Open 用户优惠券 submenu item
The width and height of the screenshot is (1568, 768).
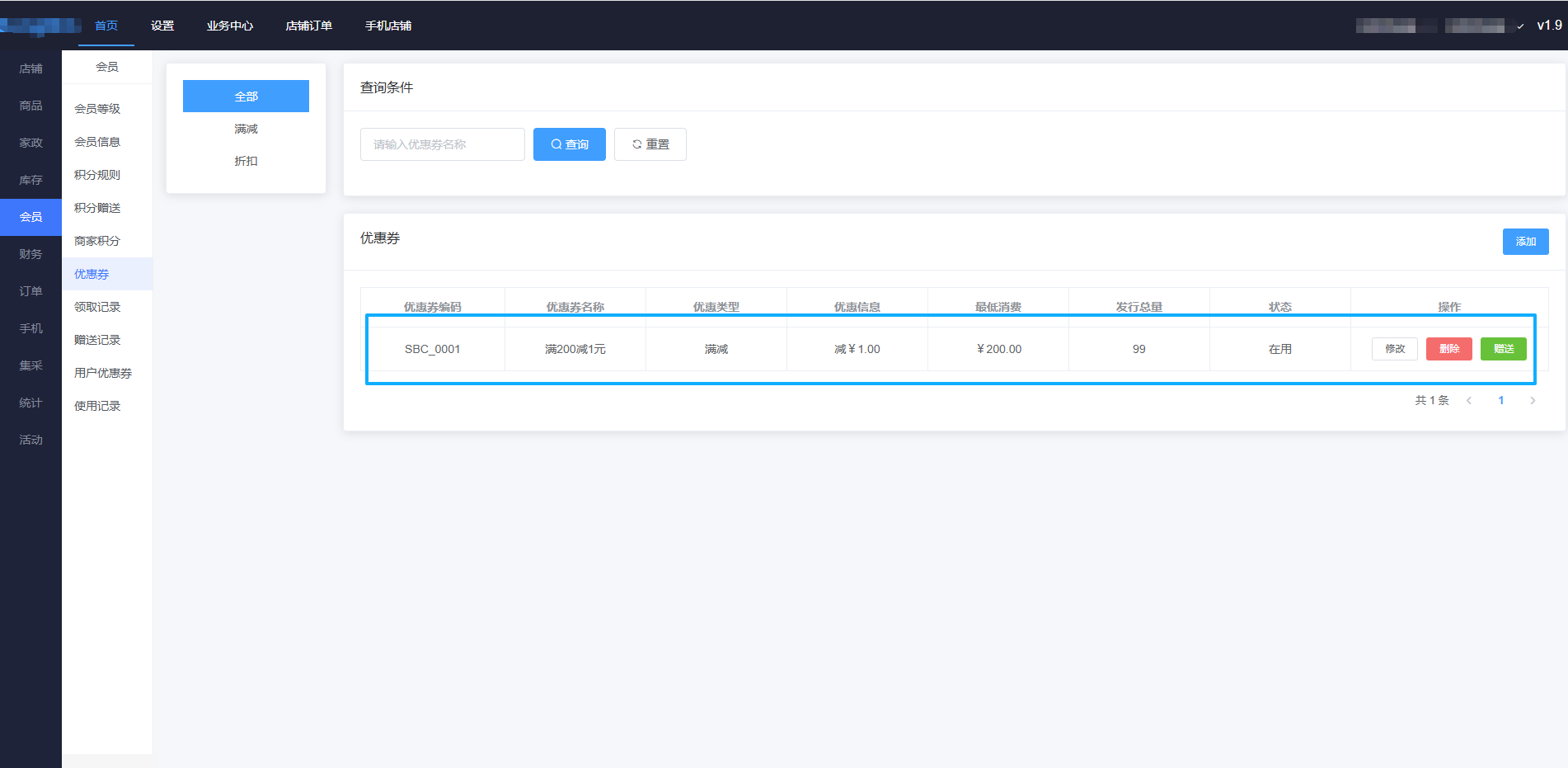103,373
